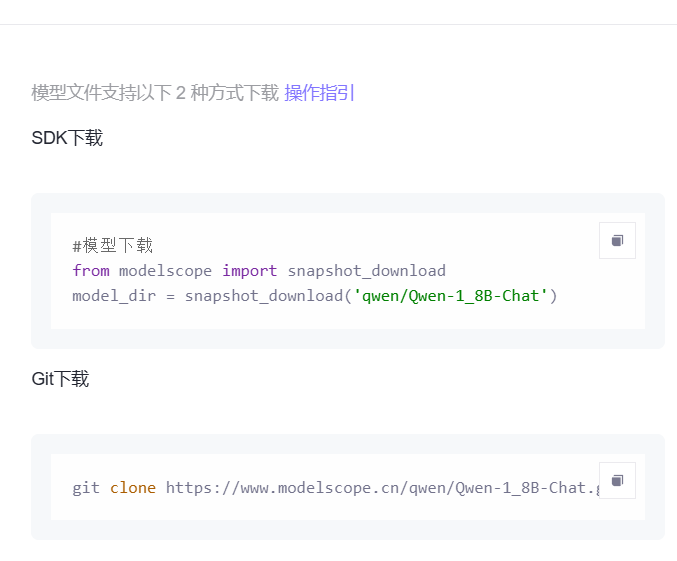Click the #模型下载 comment line
Screen dimensions: 677x561
click(x=112, y=246)
